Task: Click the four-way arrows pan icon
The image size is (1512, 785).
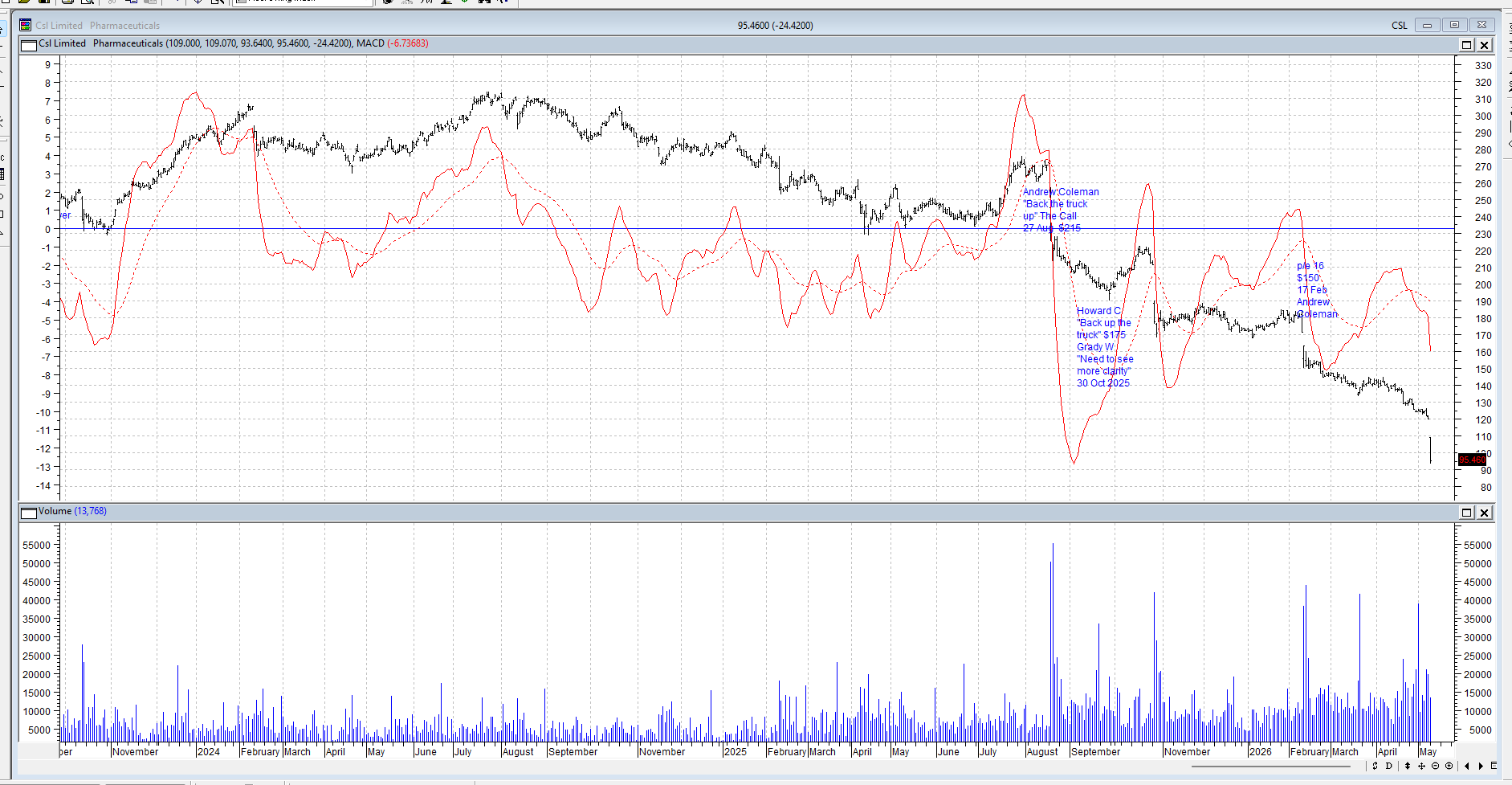Action: click(x=1421, y=766)
